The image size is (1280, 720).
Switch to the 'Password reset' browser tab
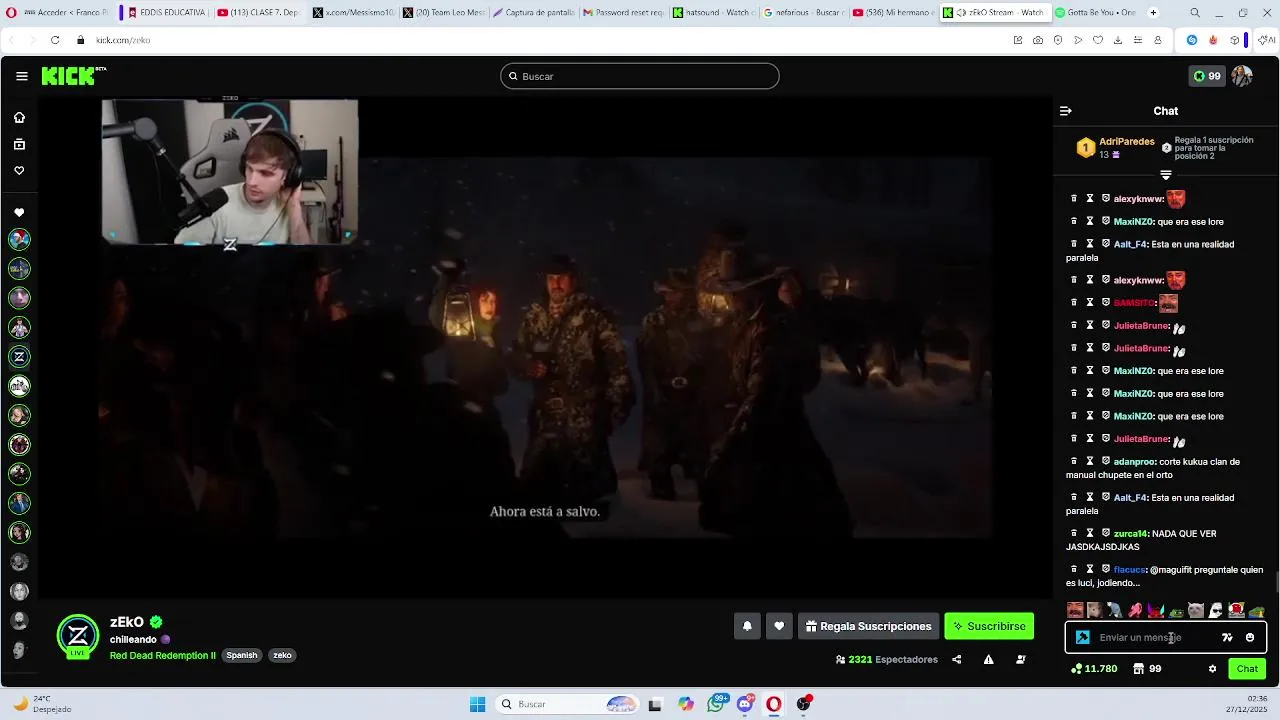click(623, 13)
